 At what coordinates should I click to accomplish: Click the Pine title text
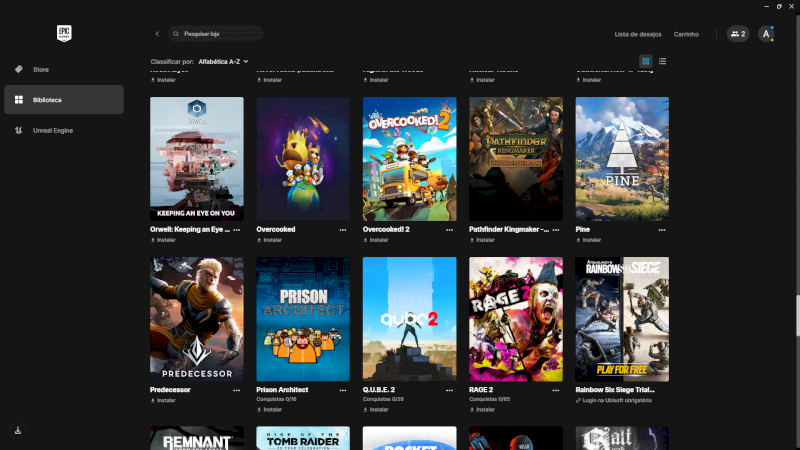583,230
